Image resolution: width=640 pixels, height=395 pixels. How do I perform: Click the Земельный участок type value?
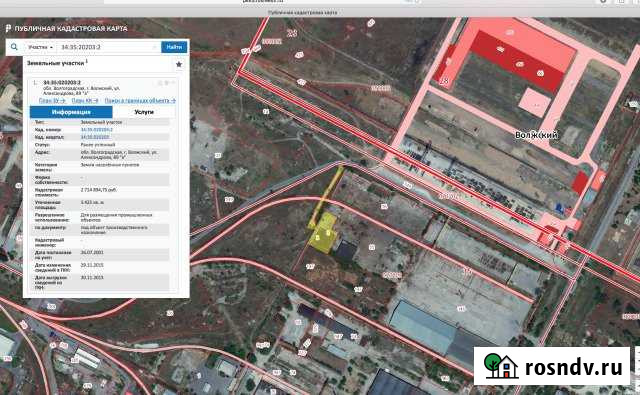(101, 122)
